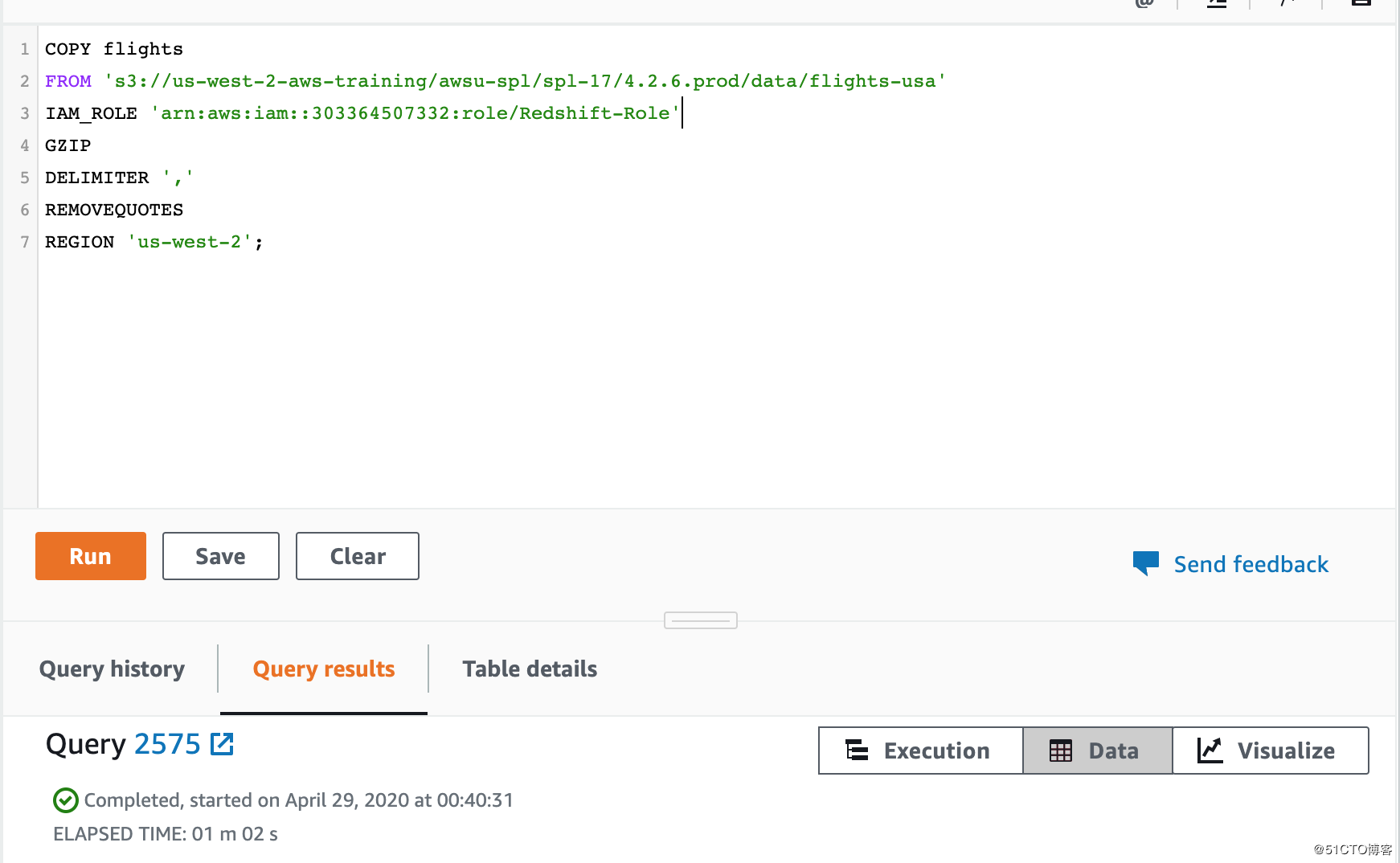Open the Table details tab
Screen dimensions: 1400x863
pyautogui.click(x=530, y=669)
